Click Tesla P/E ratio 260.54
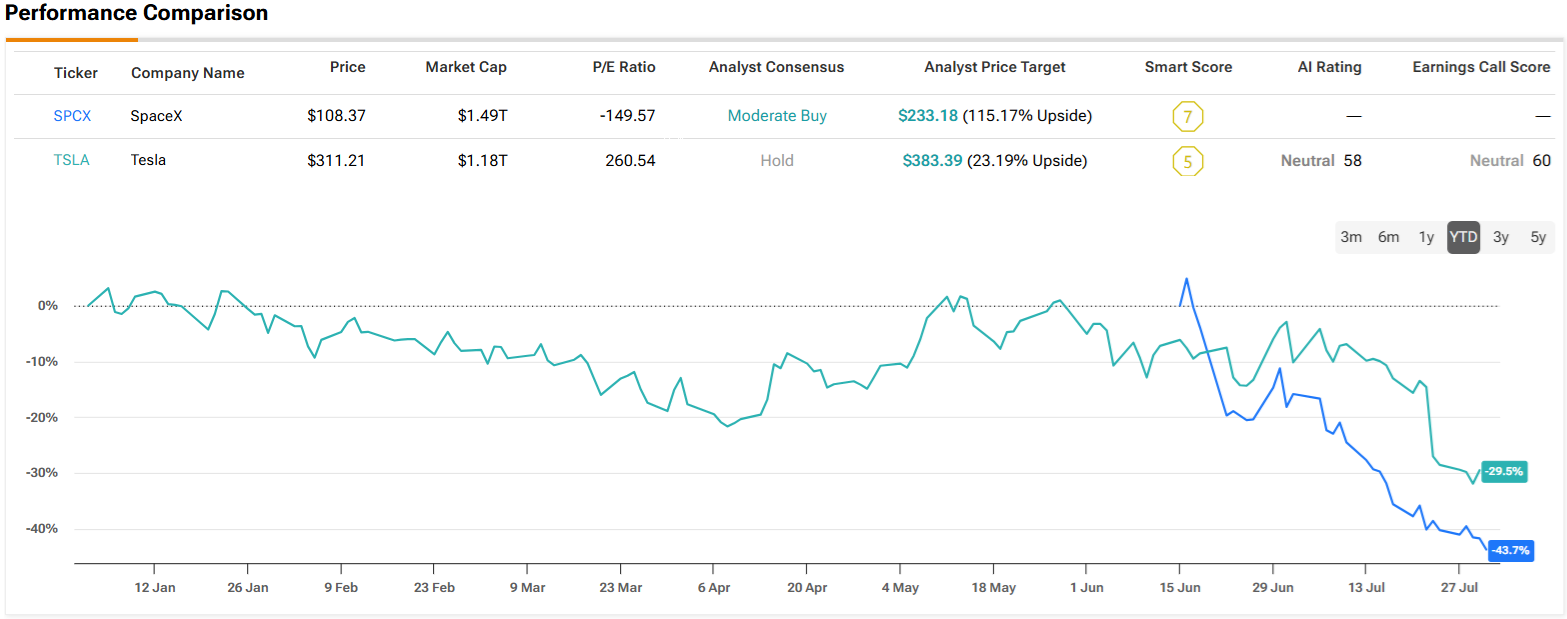 tap(631, 160)
